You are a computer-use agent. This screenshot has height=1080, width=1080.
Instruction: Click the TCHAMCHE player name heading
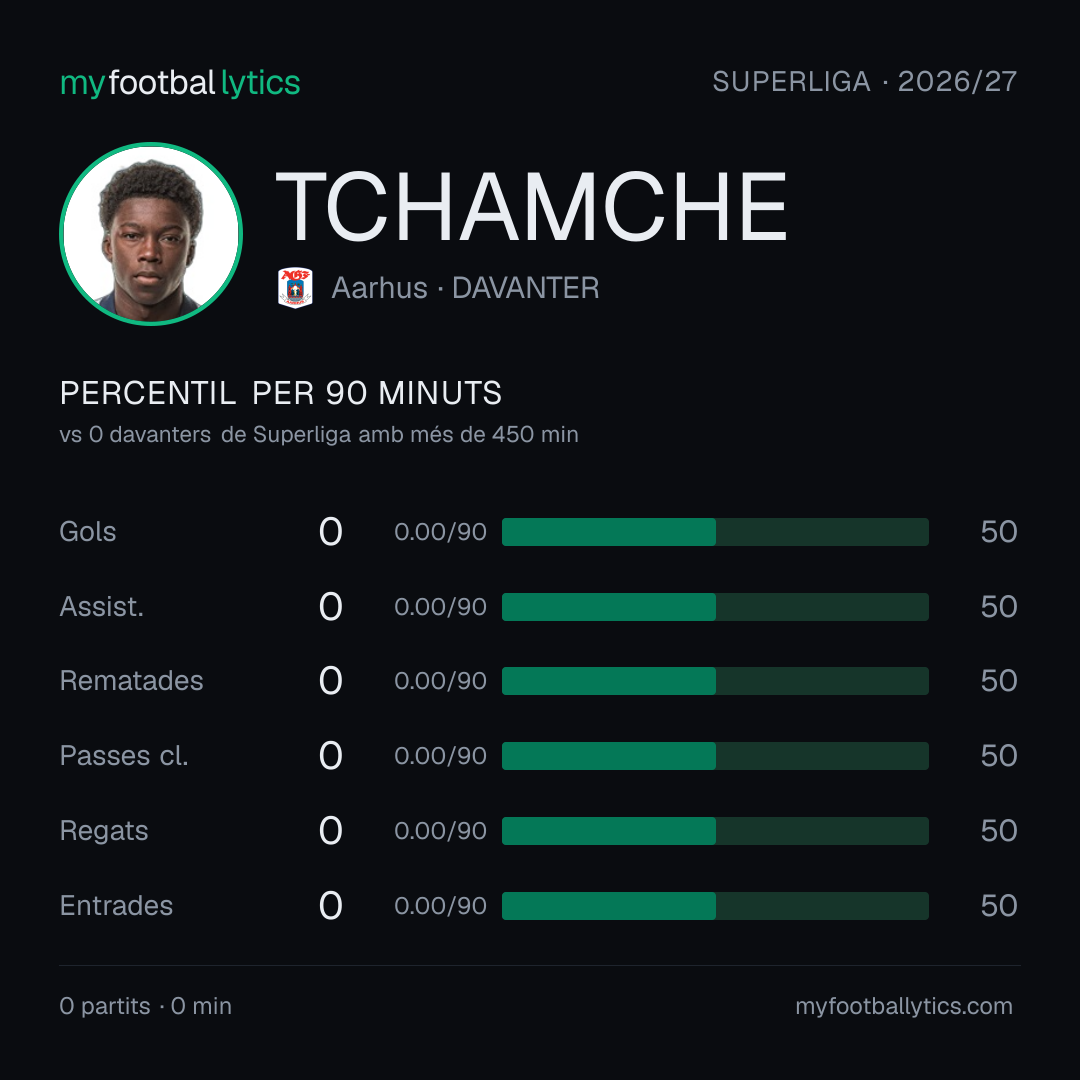pos(531,207)
